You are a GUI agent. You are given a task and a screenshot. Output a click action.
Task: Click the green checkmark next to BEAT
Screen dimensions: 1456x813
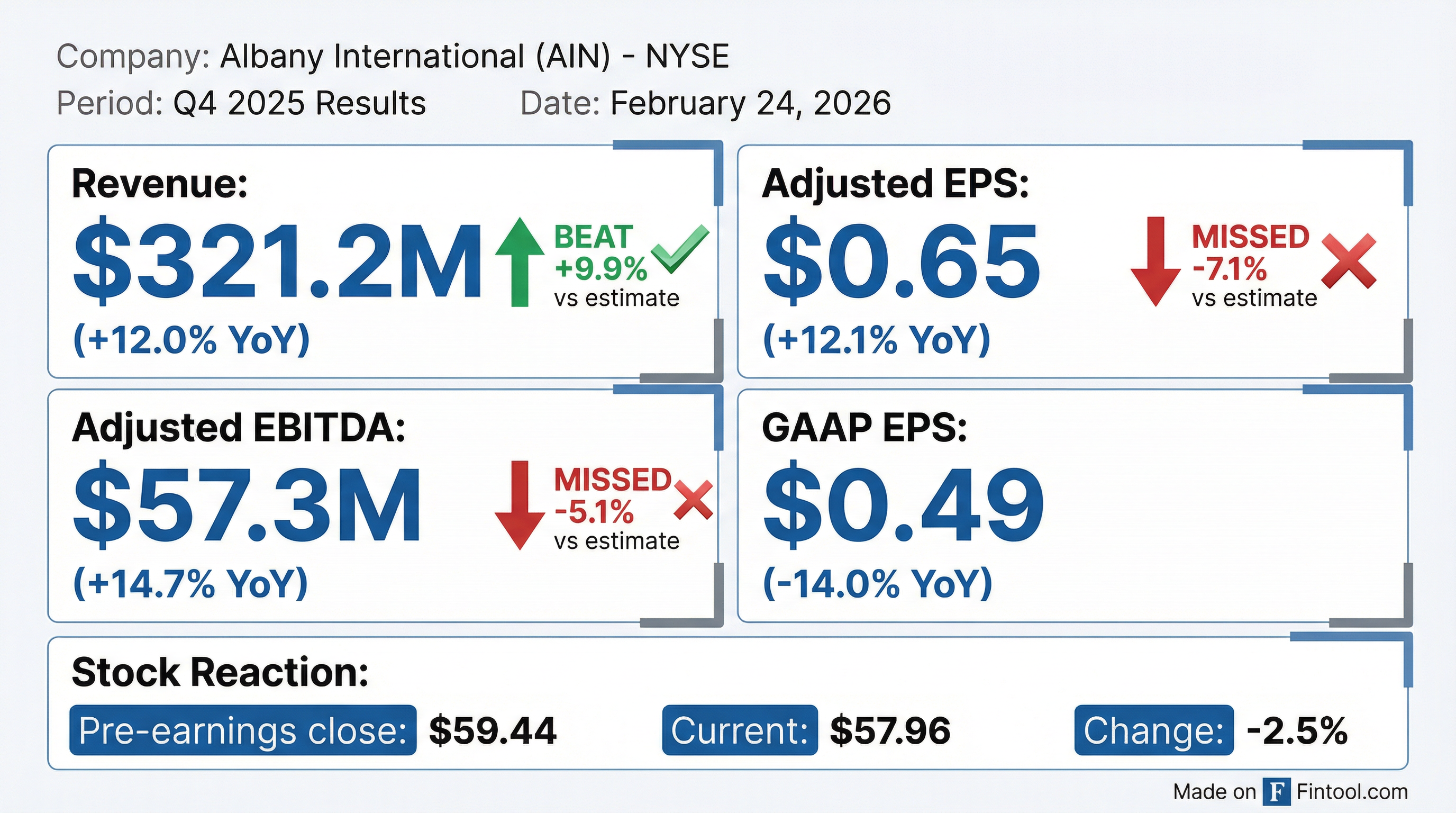click(x=680, y=249)
